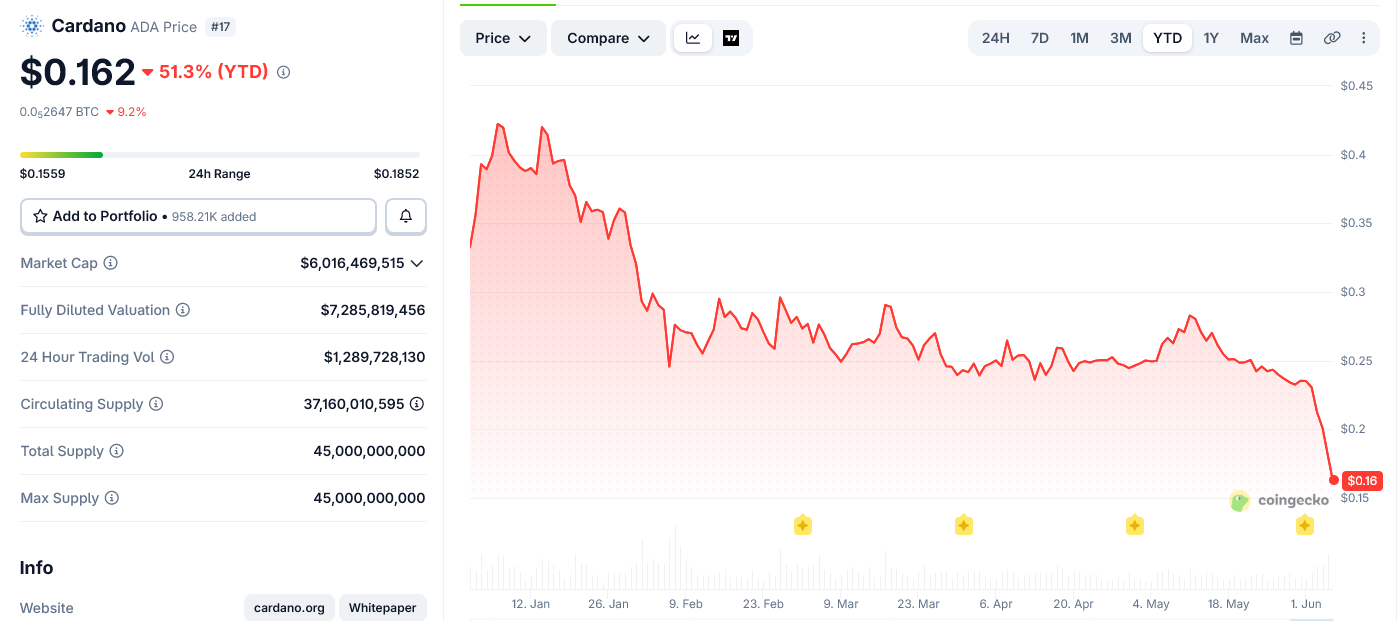Switch to line chart view icon
This screenshot has width=1400, height=621.
click(693, 38)
